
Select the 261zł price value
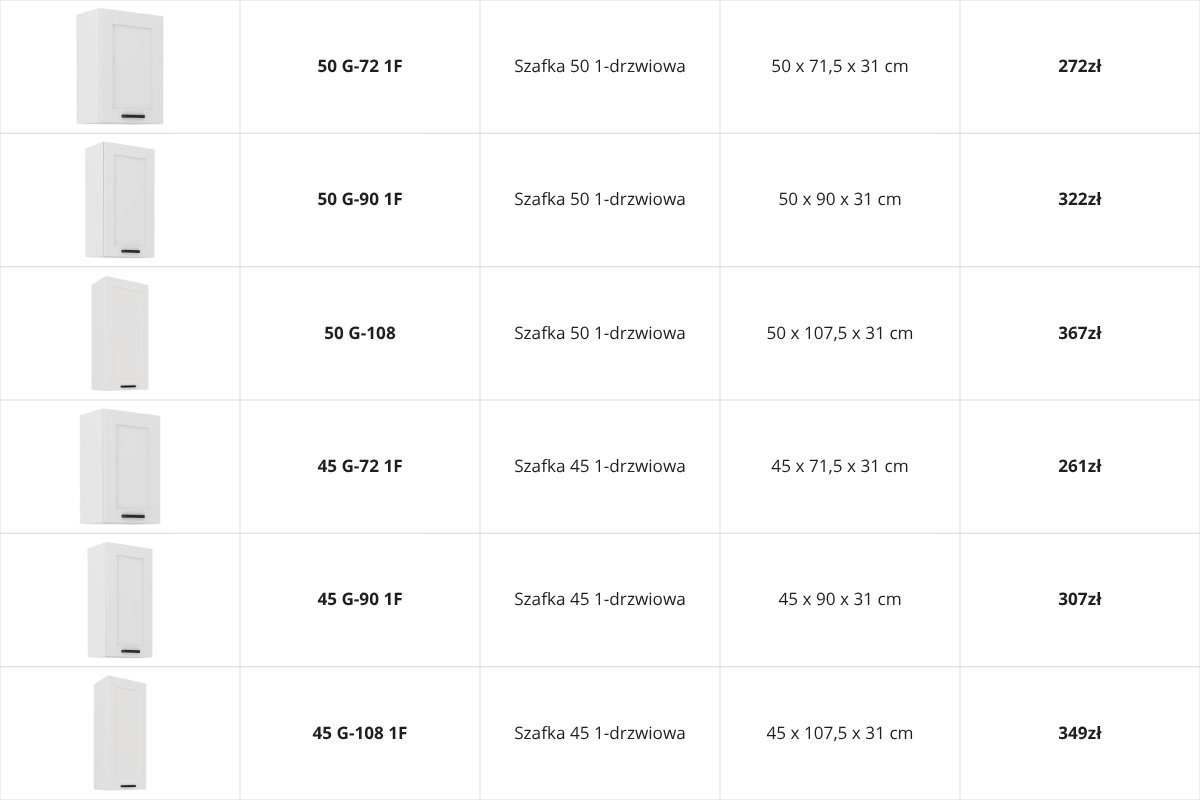click(x=1080, y=466)
